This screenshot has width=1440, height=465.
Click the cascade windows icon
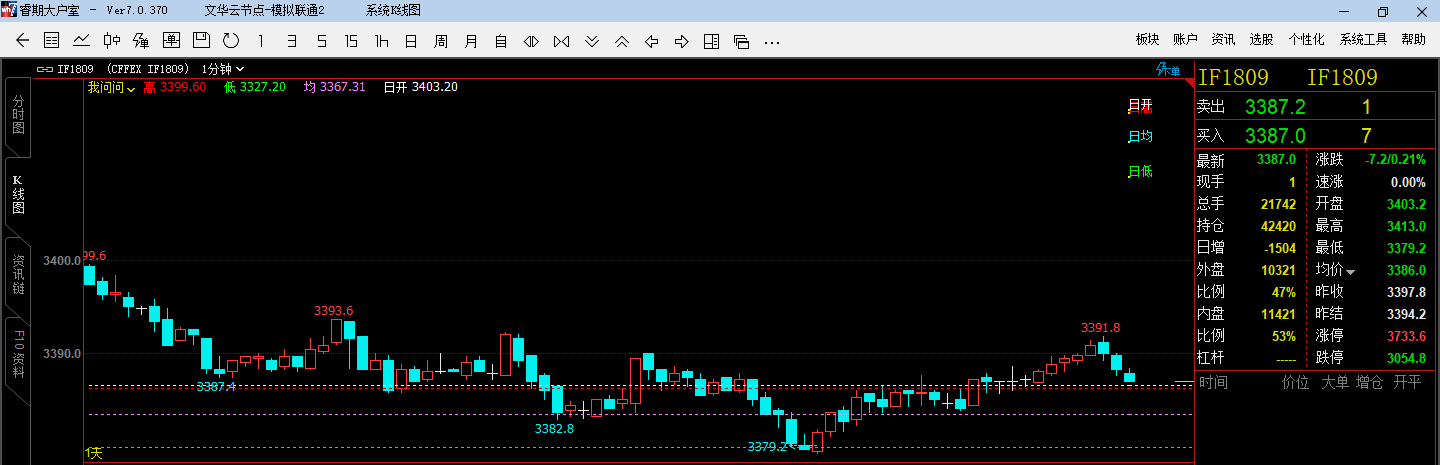coord(741,41)
